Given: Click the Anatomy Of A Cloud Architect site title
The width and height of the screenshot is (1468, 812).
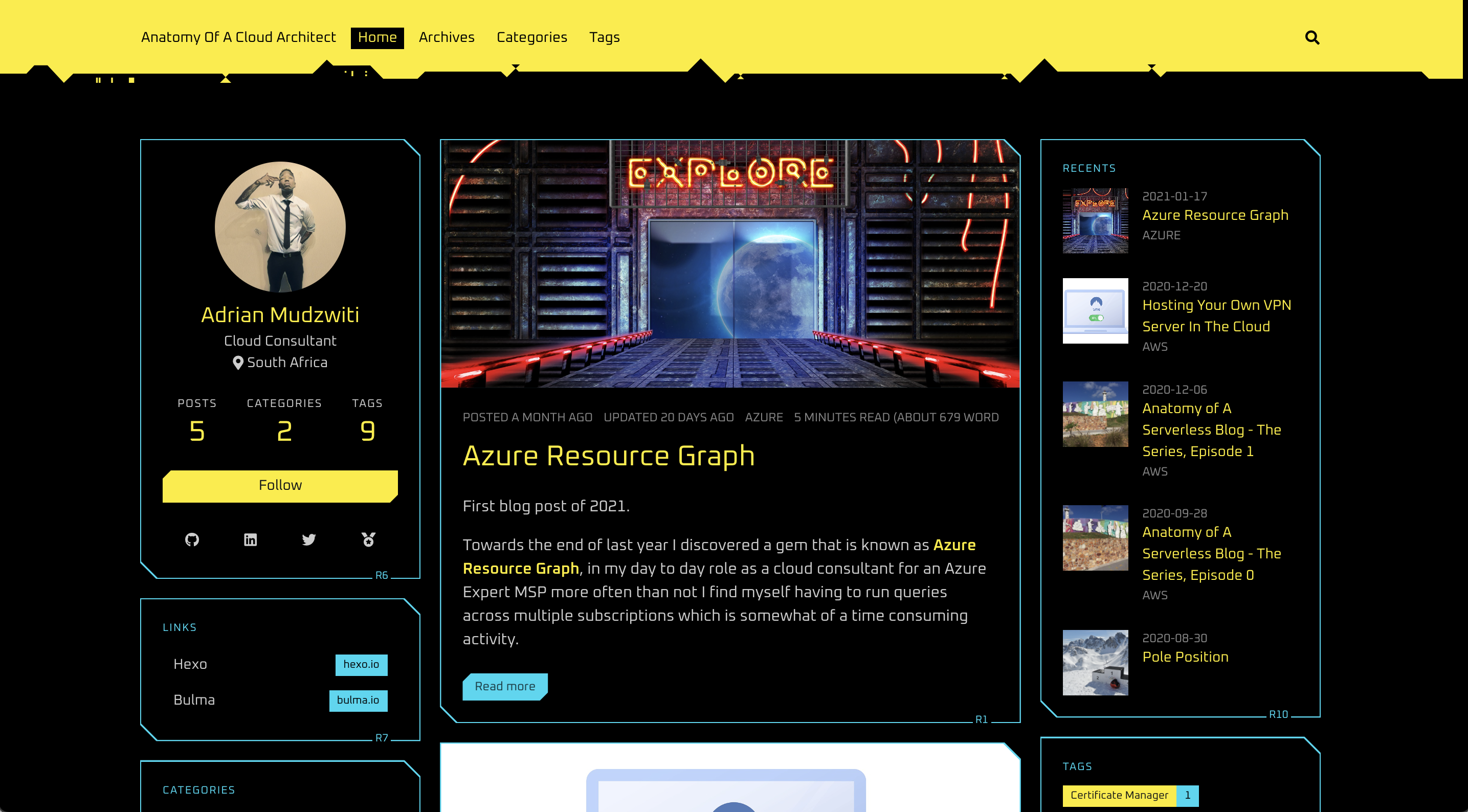Looking at the screenshot, I should (x=238, y=38).
